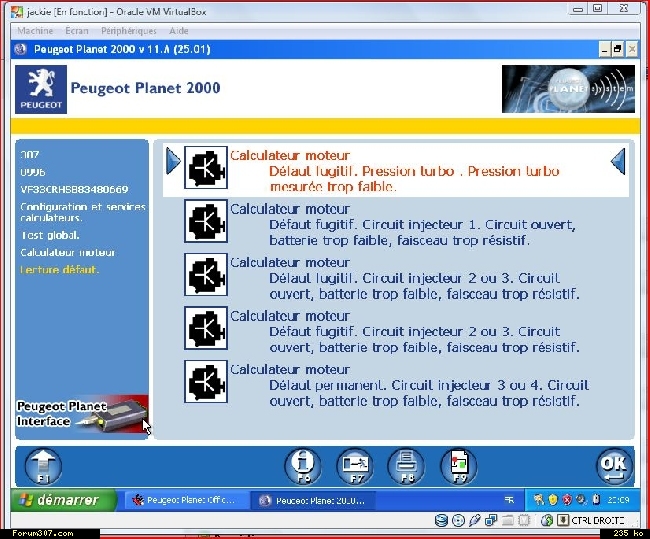Open the Aide menu
This screenshot has height=539, width=650.
click(179, 31)
